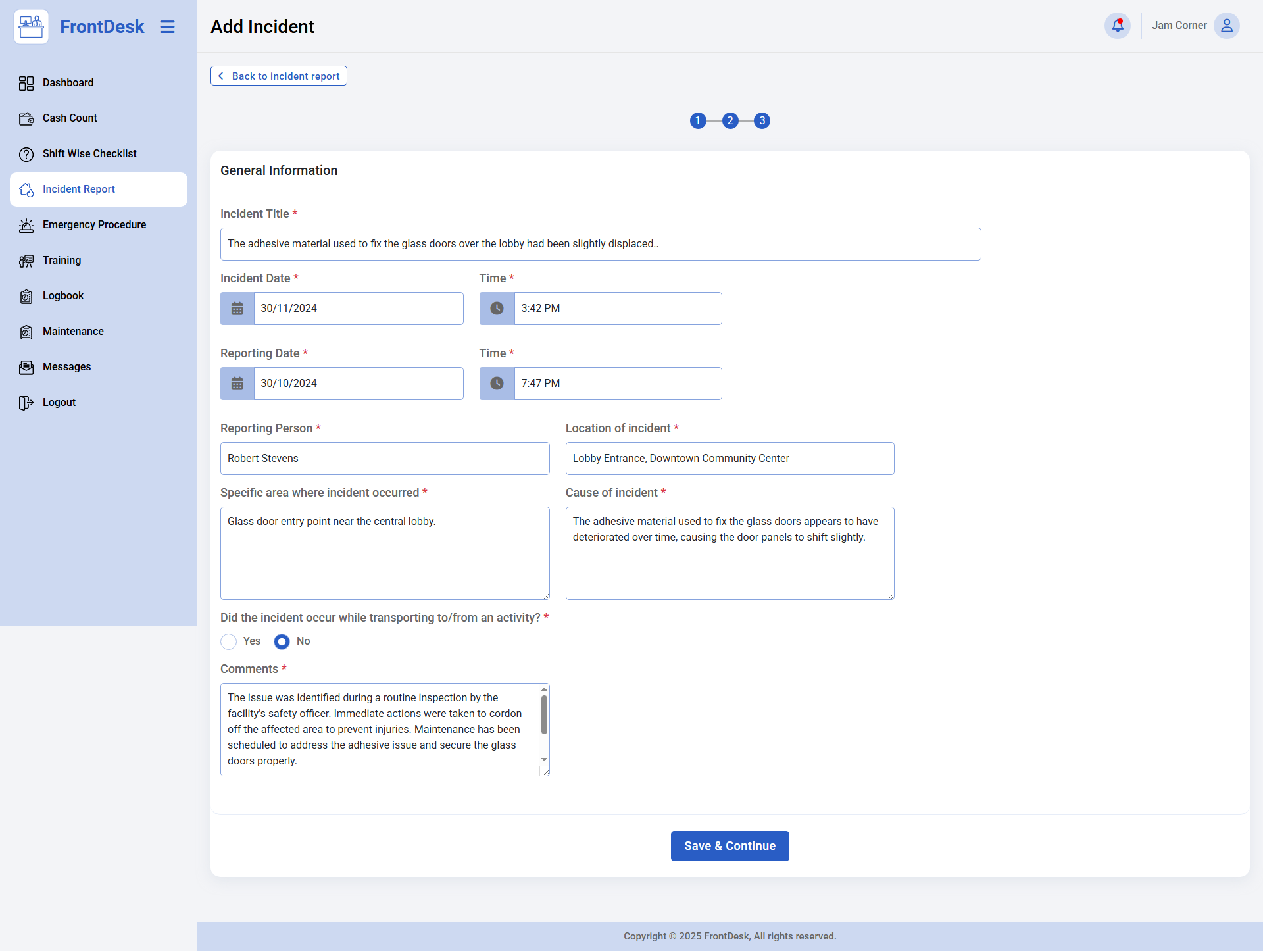The height and width of the screenshot is (952, 1263).
Task: Toggle the hamburger sidebar menu
Action: click(167, 26)
